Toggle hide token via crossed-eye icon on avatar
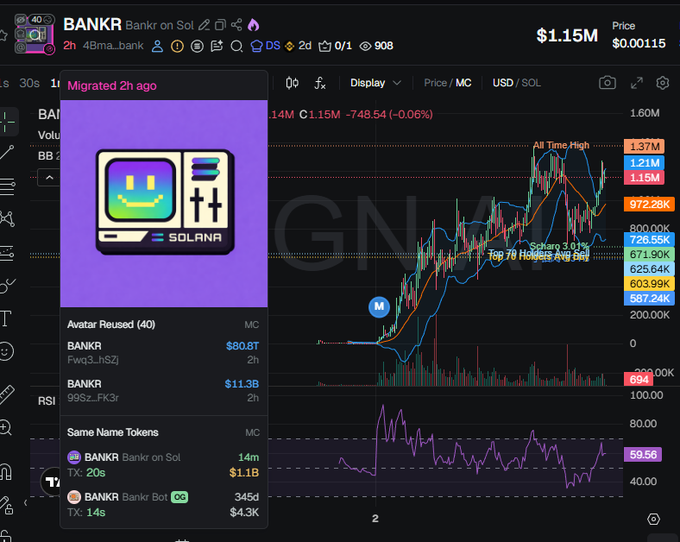This screenshot has height=542, width=680. click(20, 20)
